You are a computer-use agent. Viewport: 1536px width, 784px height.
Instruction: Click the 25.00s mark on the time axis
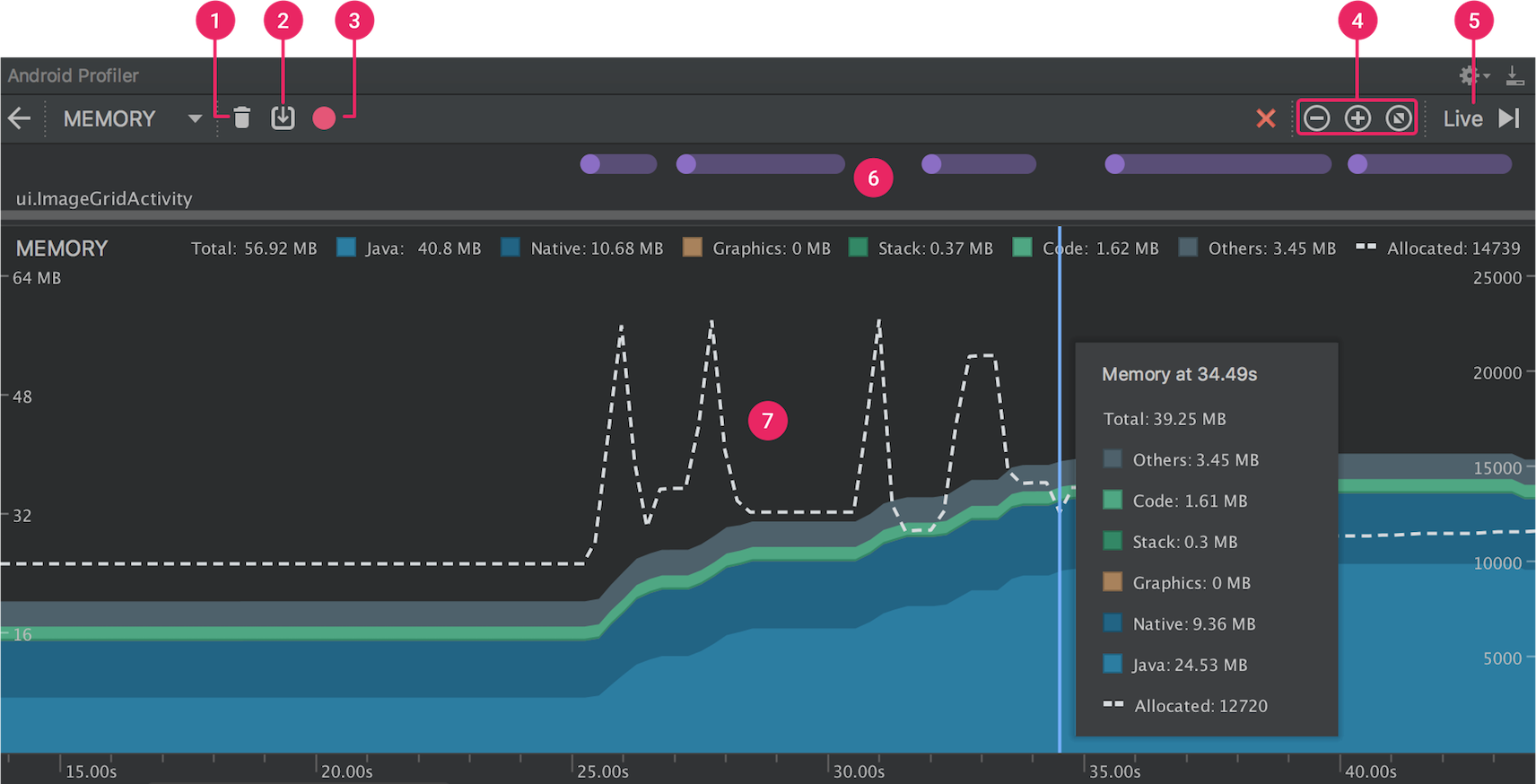[x=603, y=771]
